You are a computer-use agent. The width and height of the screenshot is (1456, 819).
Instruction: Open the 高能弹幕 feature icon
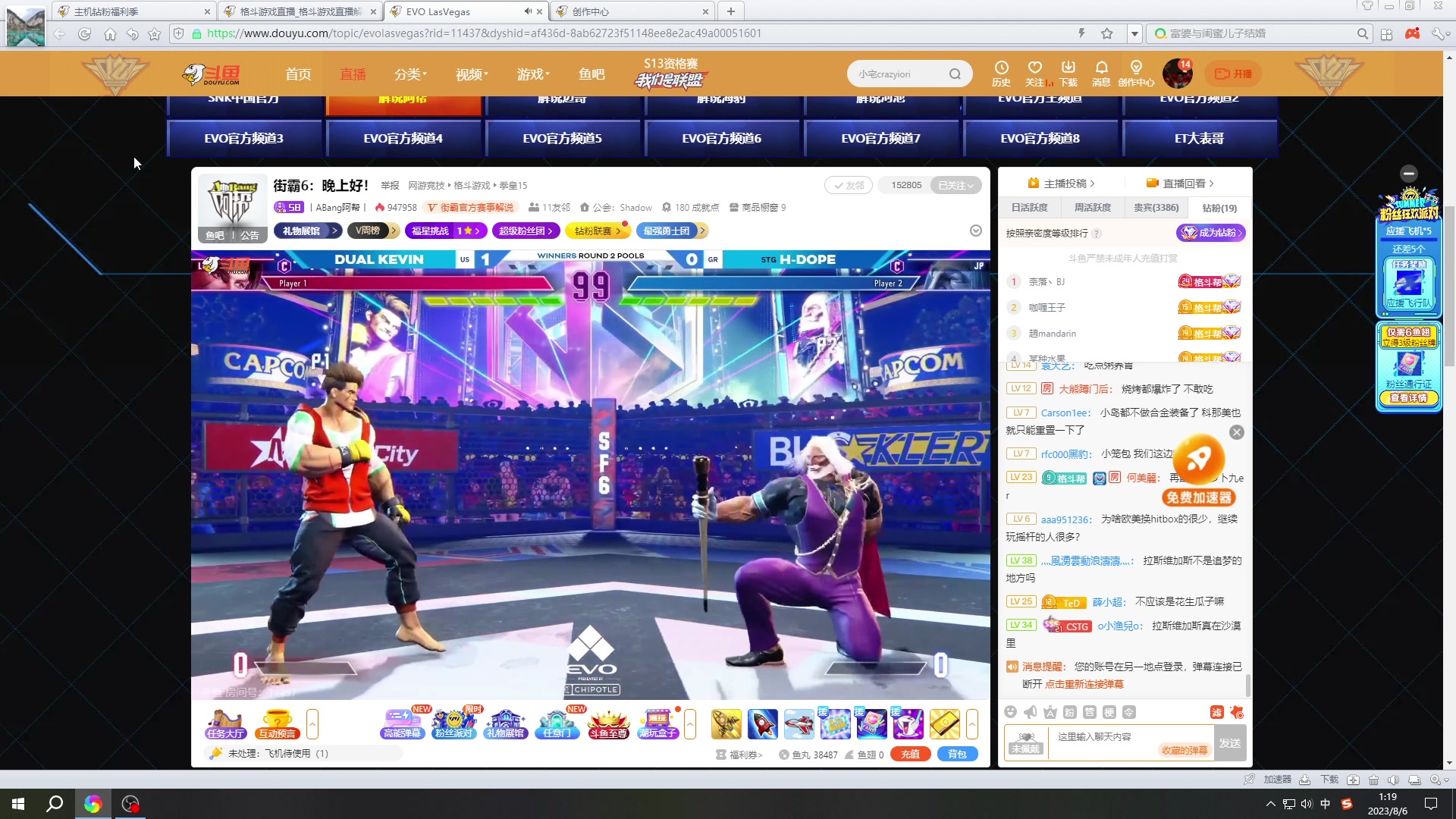[402, 724]
